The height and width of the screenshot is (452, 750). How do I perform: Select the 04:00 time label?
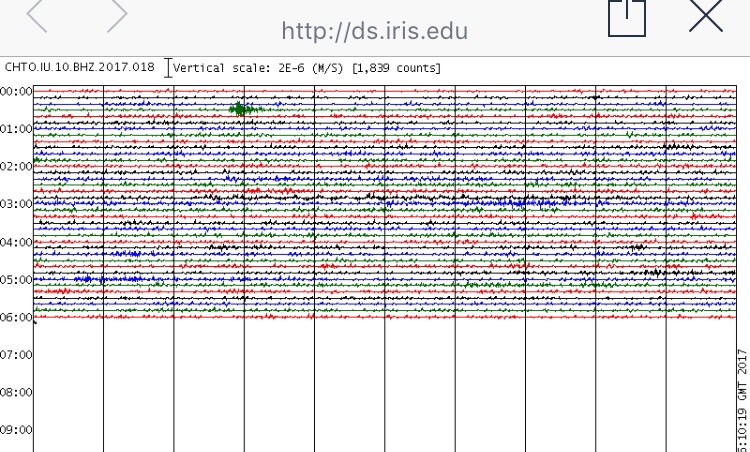click(16, 242)
